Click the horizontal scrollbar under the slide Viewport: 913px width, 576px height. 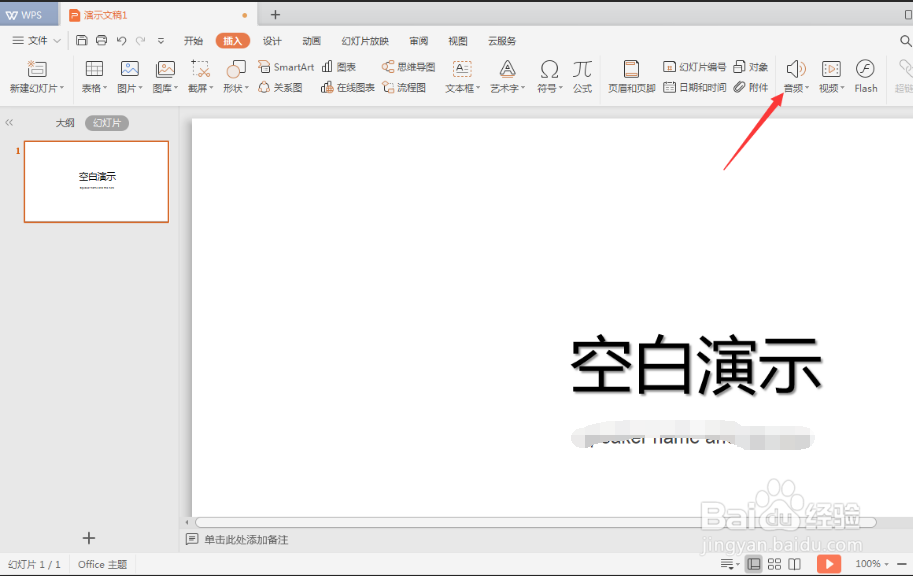click(536, 522)
